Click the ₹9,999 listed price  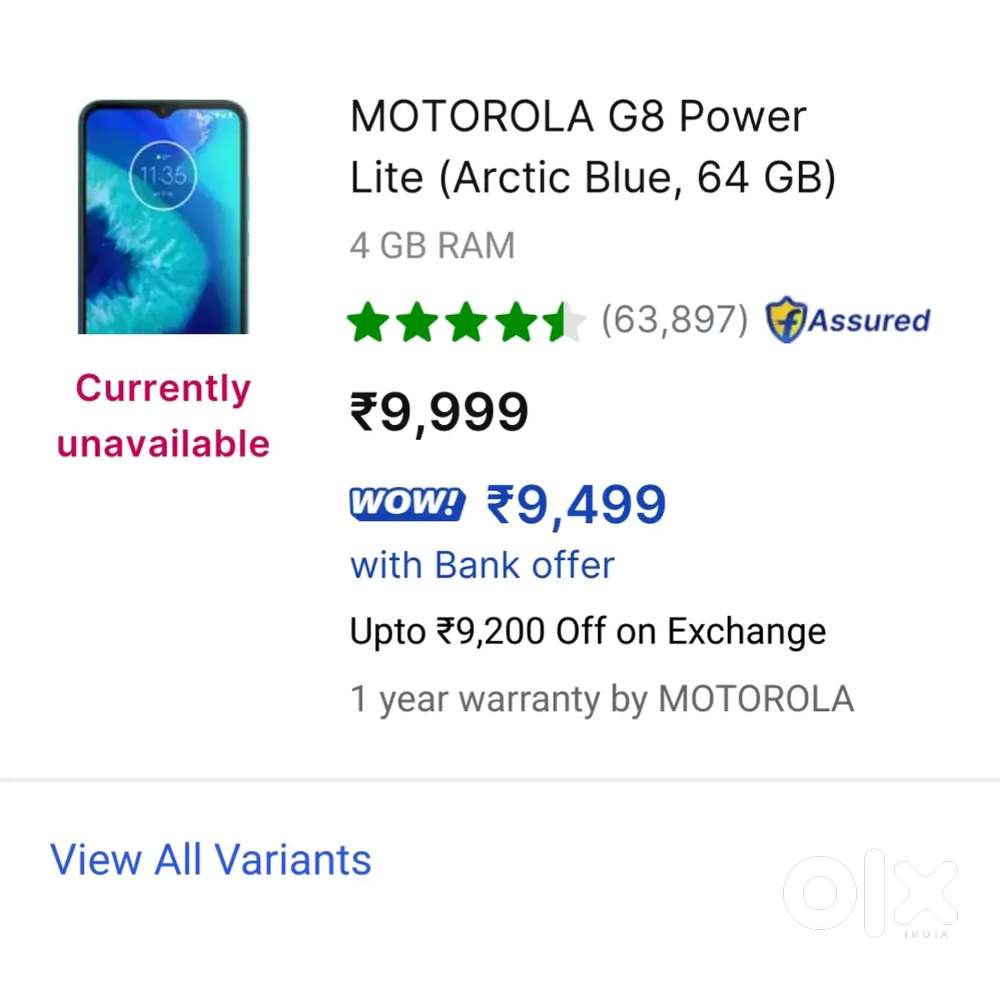tap(439, 412)
